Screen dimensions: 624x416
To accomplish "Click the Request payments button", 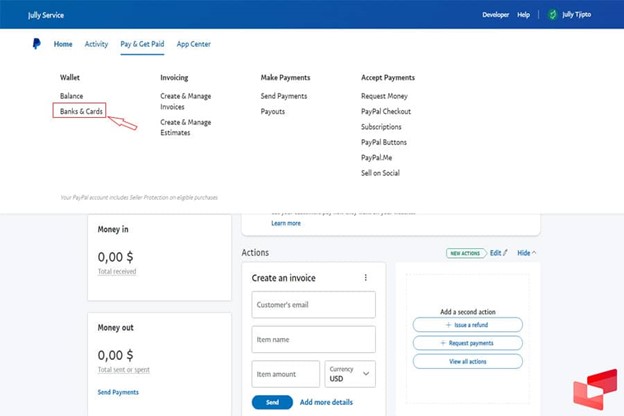I will click(468, 343).
